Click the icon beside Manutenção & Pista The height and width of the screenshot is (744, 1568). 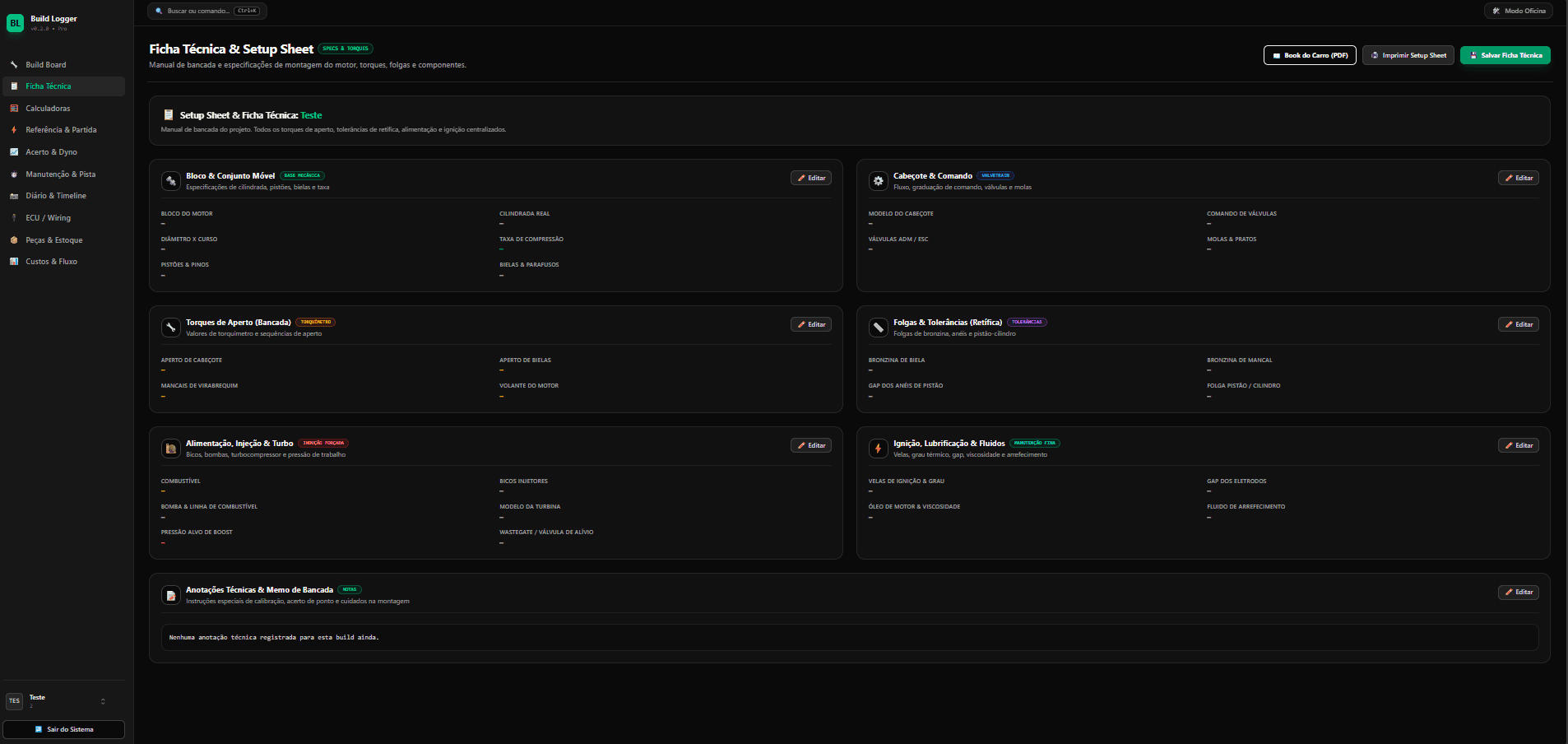(x=14, y=174)
